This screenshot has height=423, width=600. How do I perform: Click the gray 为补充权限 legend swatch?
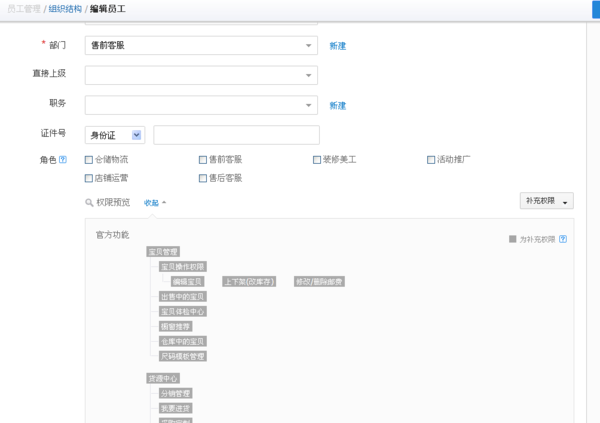(512, 239)
